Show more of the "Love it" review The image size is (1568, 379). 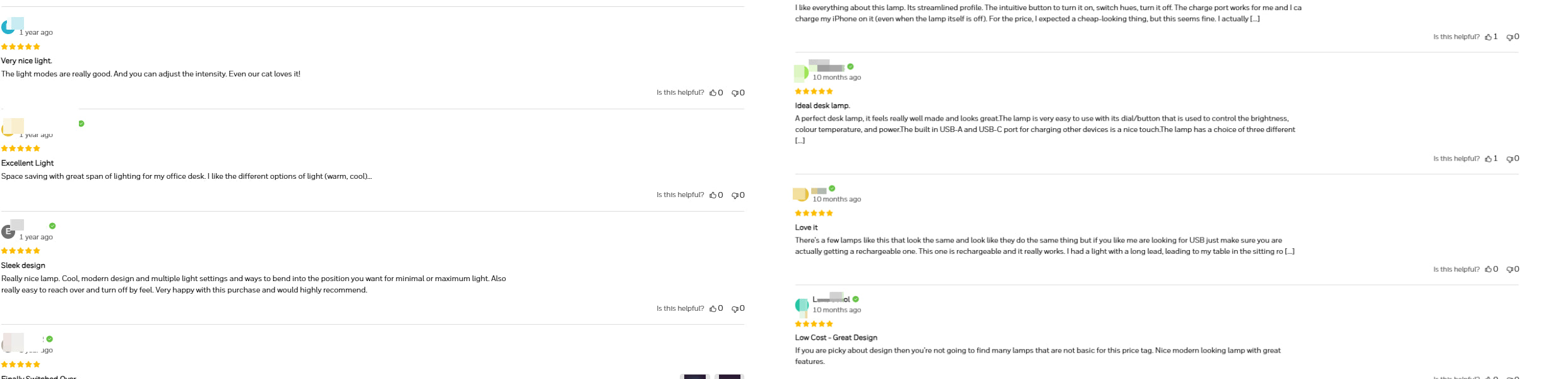tap(1290, 251)
